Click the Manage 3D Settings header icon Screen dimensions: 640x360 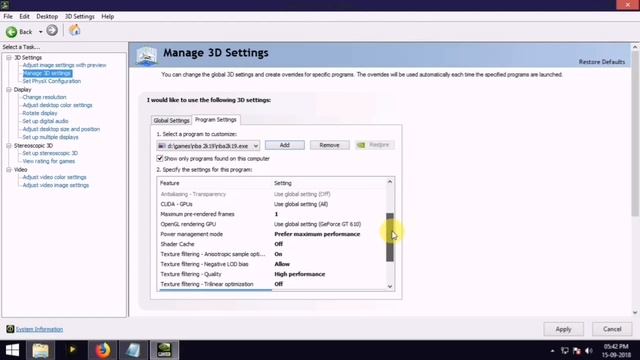[147, 56]
